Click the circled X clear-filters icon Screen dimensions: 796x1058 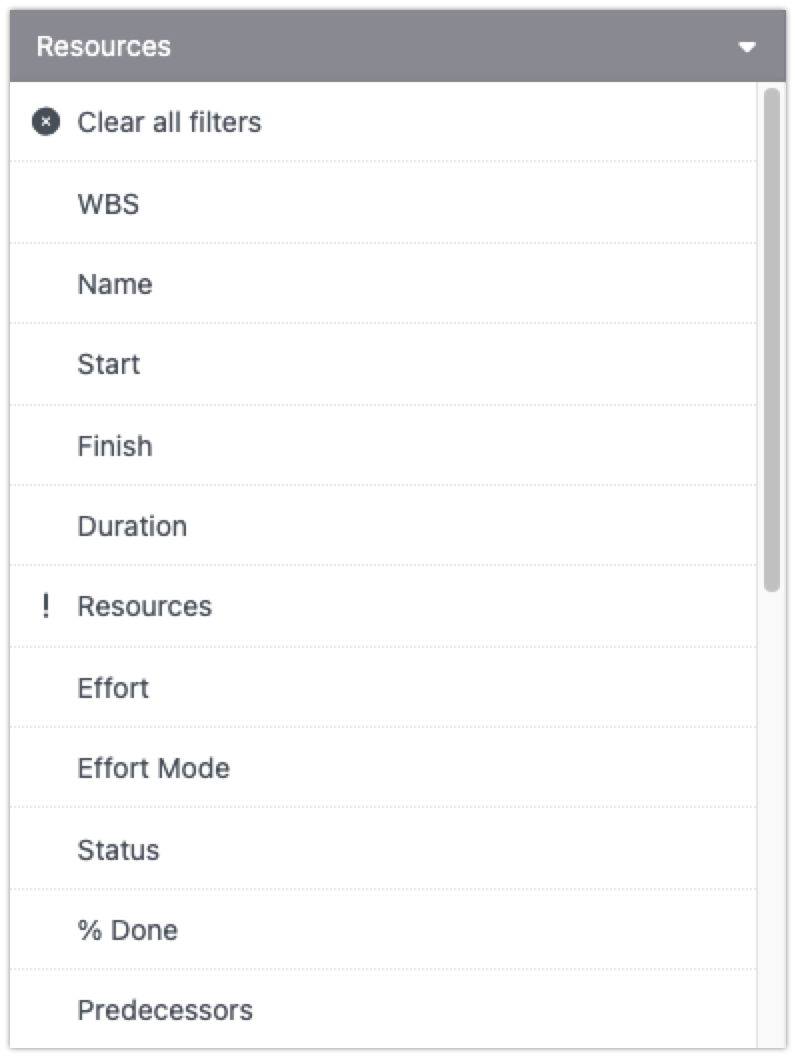[x=46, y=122]
